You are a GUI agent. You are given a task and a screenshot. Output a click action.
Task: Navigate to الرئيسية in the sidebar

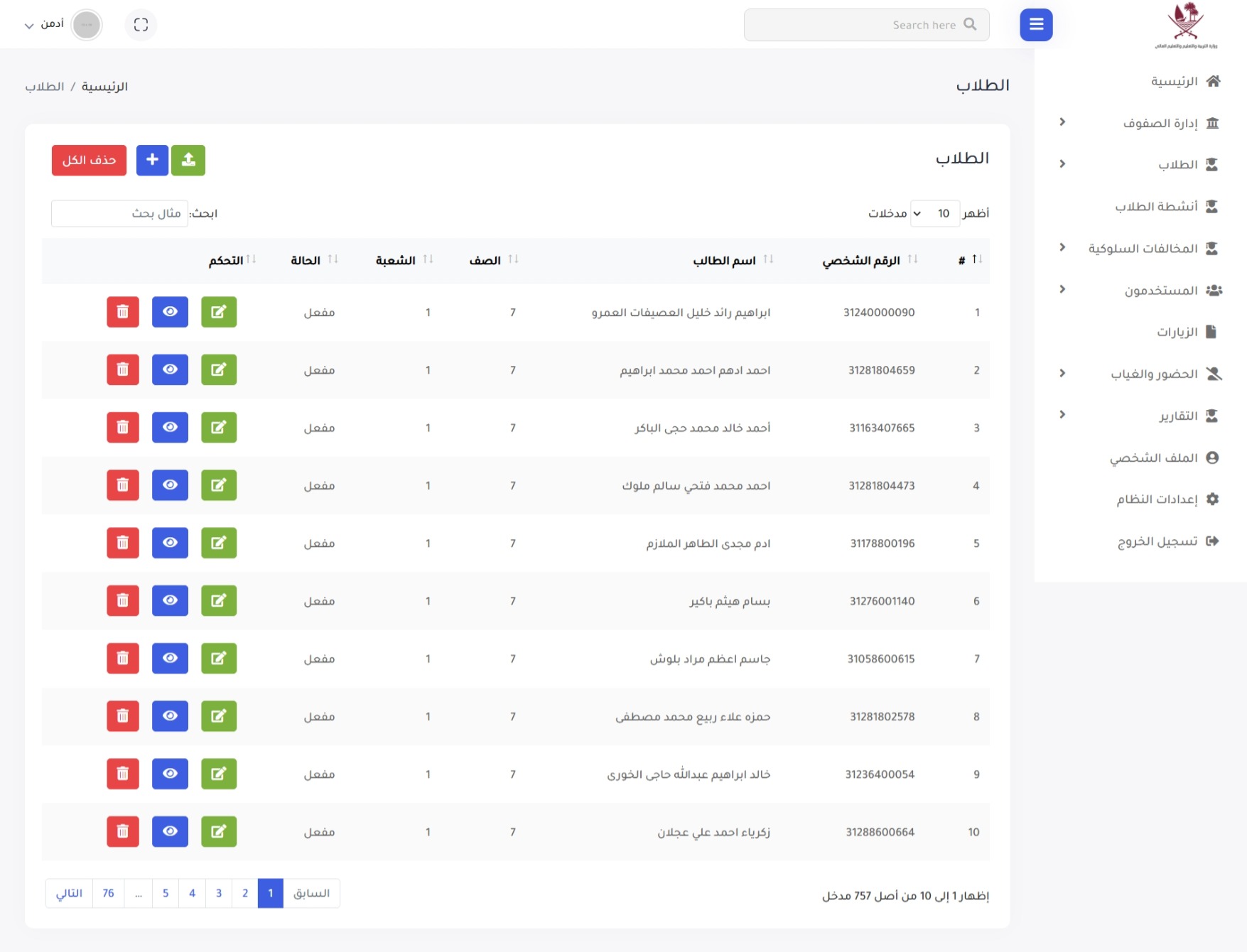[1170, 80]
